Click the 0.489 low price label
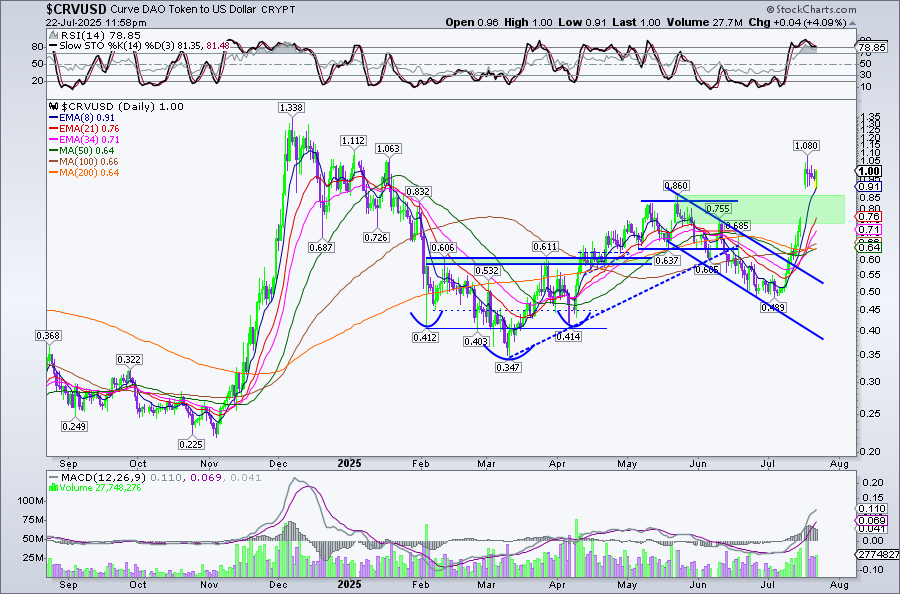 pyautogui.click(x=773, y=308)
